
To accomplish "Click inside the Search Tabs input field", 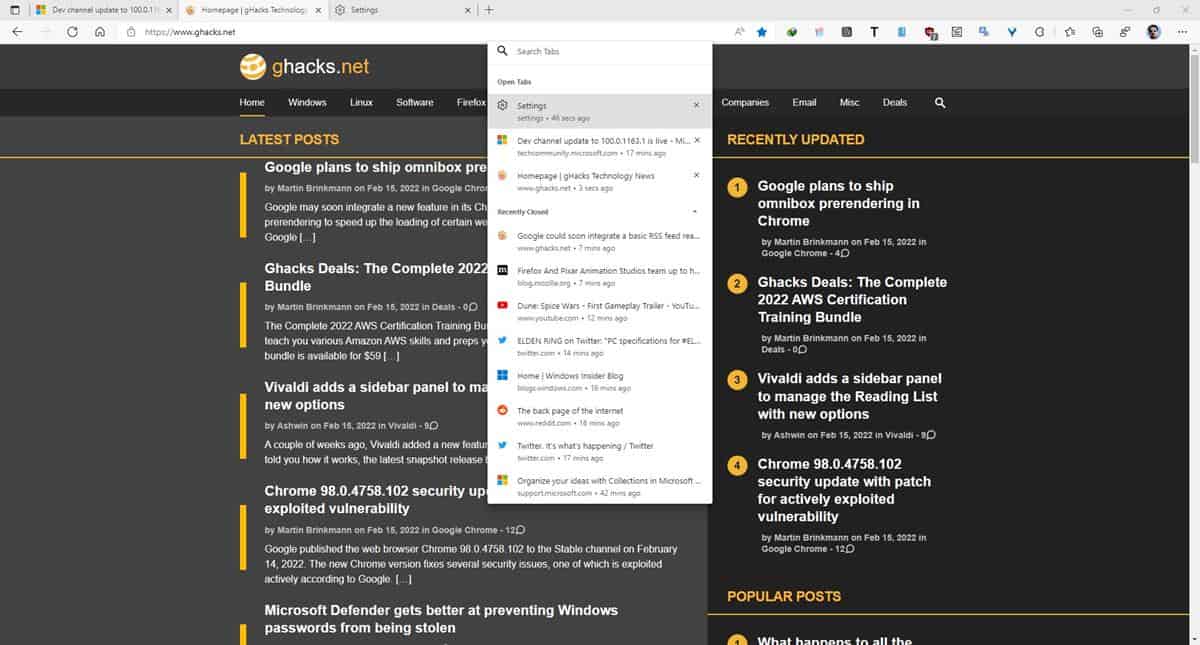I will [x=600, y=50].
